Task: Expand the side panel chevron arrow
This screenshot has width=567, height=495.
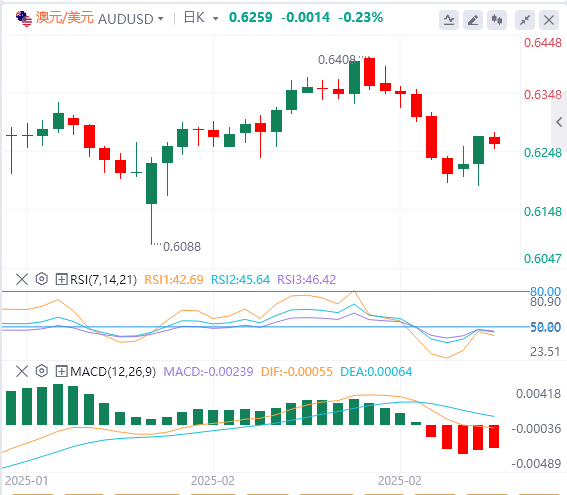Action: 559,122
